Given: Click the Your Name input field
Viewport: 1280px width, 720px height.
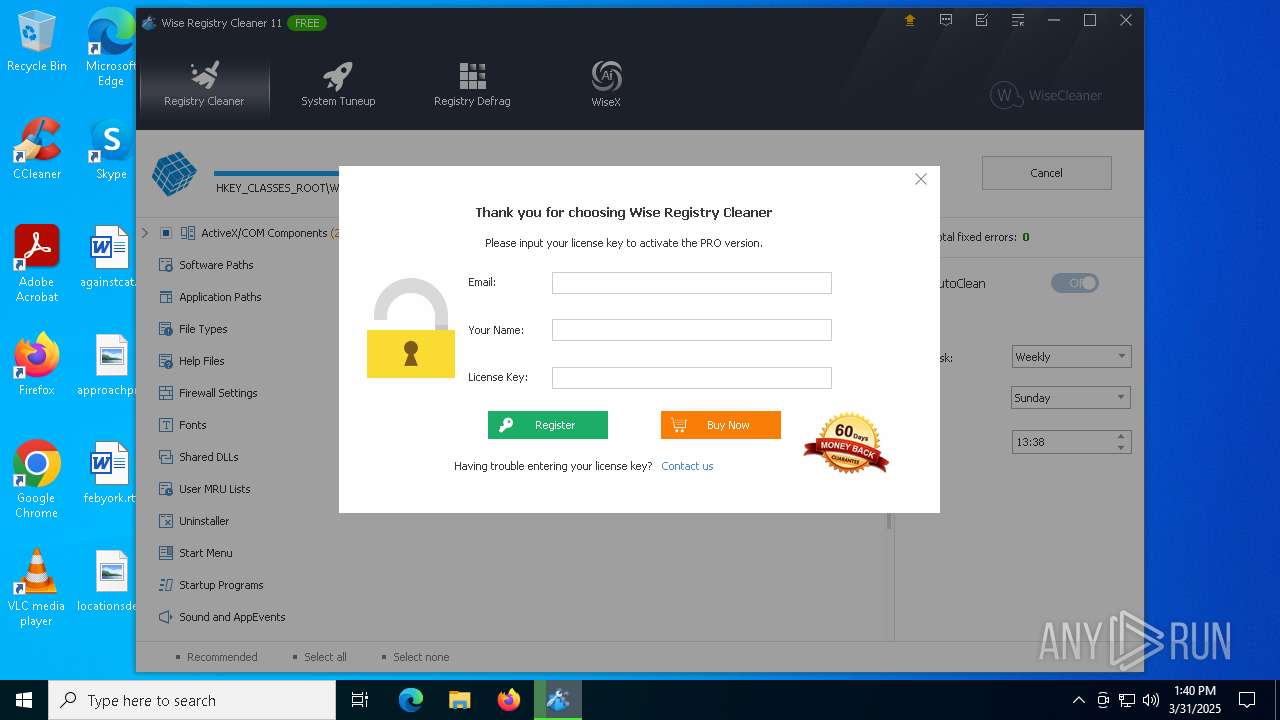Looking at the screenshot, I should (691, 330).
